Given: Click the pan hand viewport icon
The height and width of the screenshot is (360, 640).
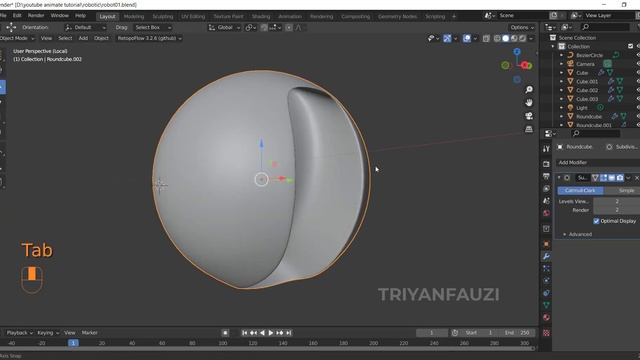Looking at the screenshot, I should click(529, 102).
